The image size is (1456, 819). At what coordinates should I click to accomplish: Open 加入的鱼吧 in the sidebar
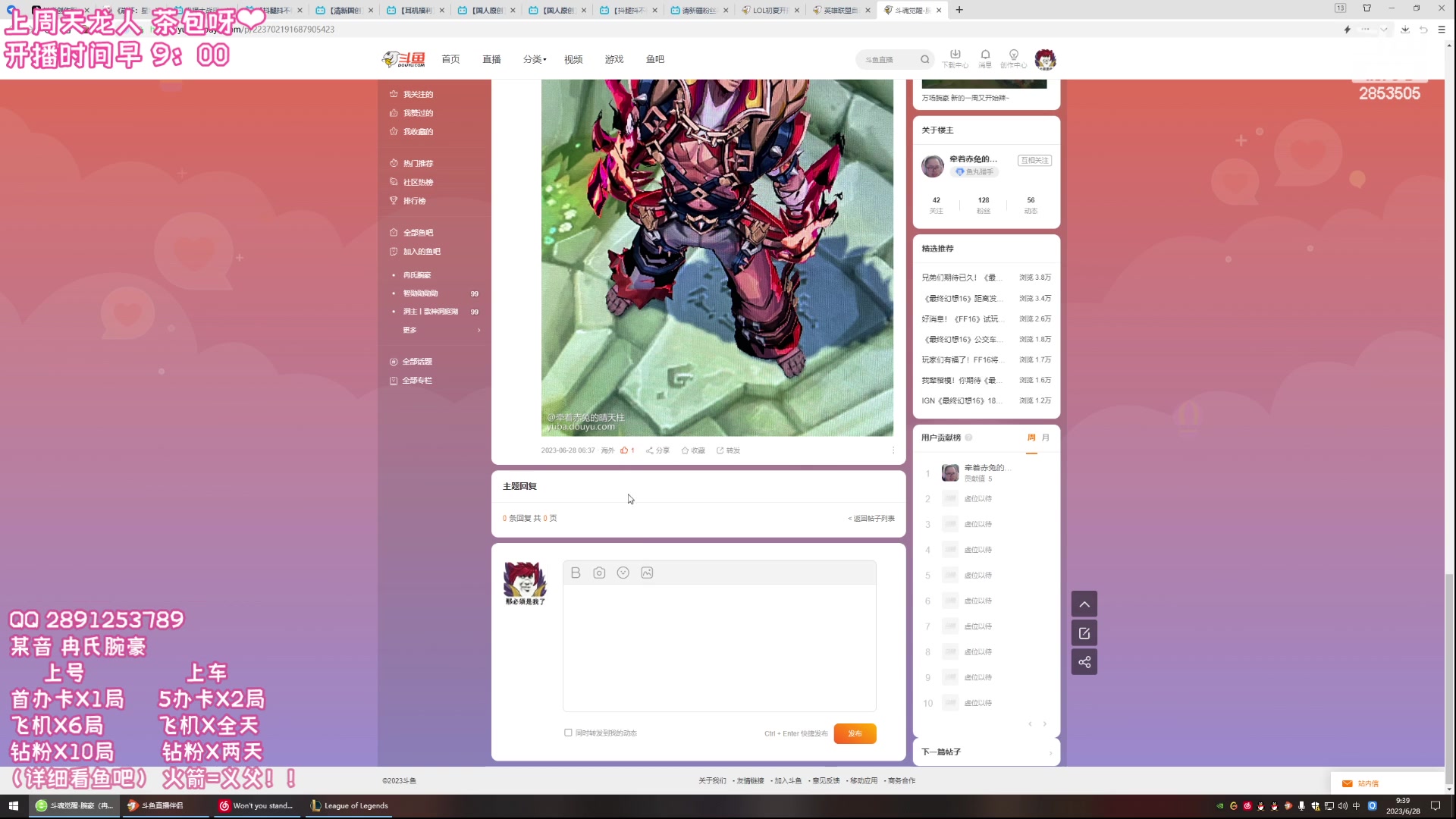tap(415, 251)
